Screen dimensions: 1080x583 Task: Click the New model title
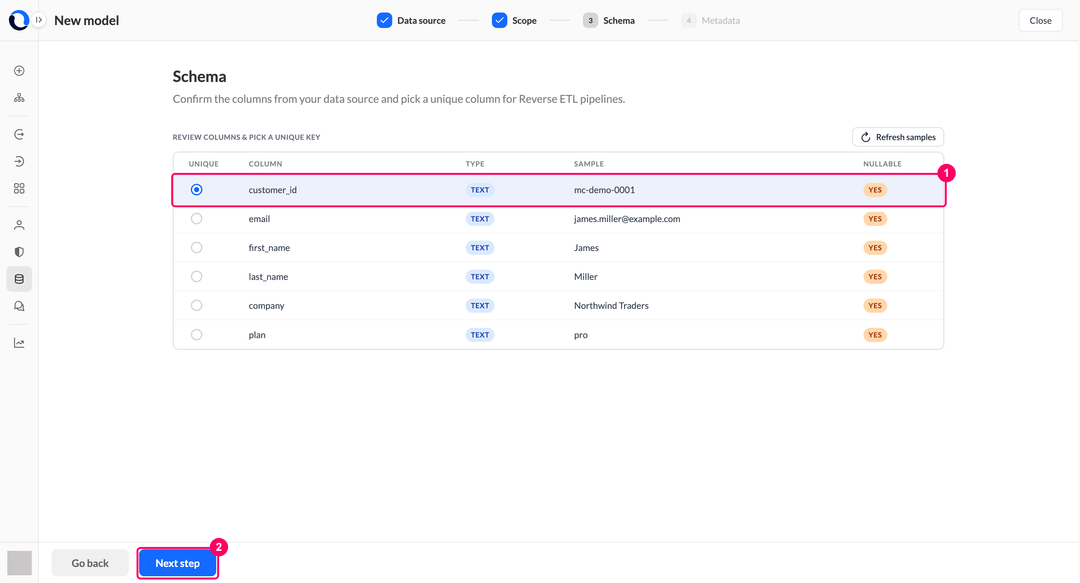[87, 21]
